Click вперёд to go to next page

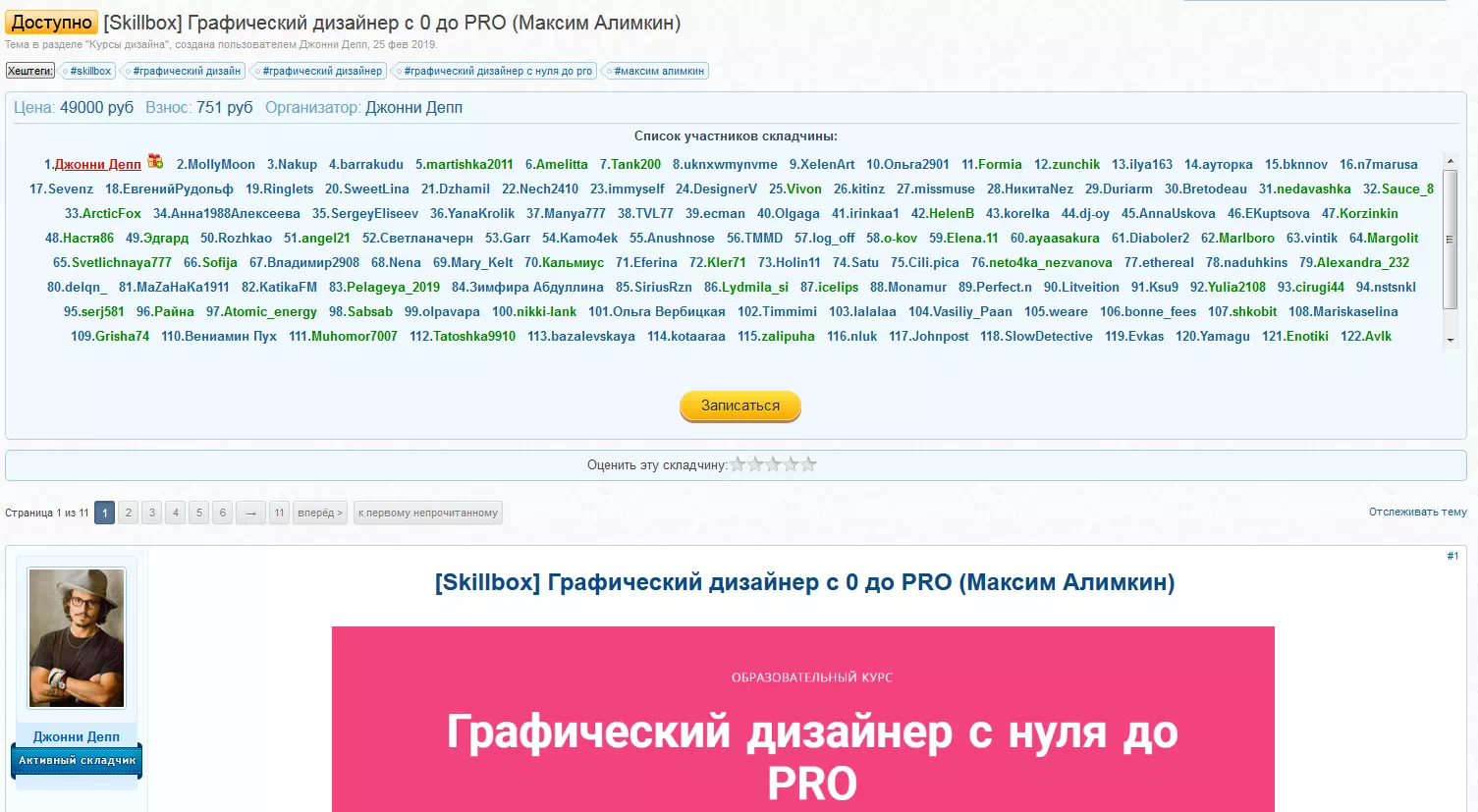320,513
